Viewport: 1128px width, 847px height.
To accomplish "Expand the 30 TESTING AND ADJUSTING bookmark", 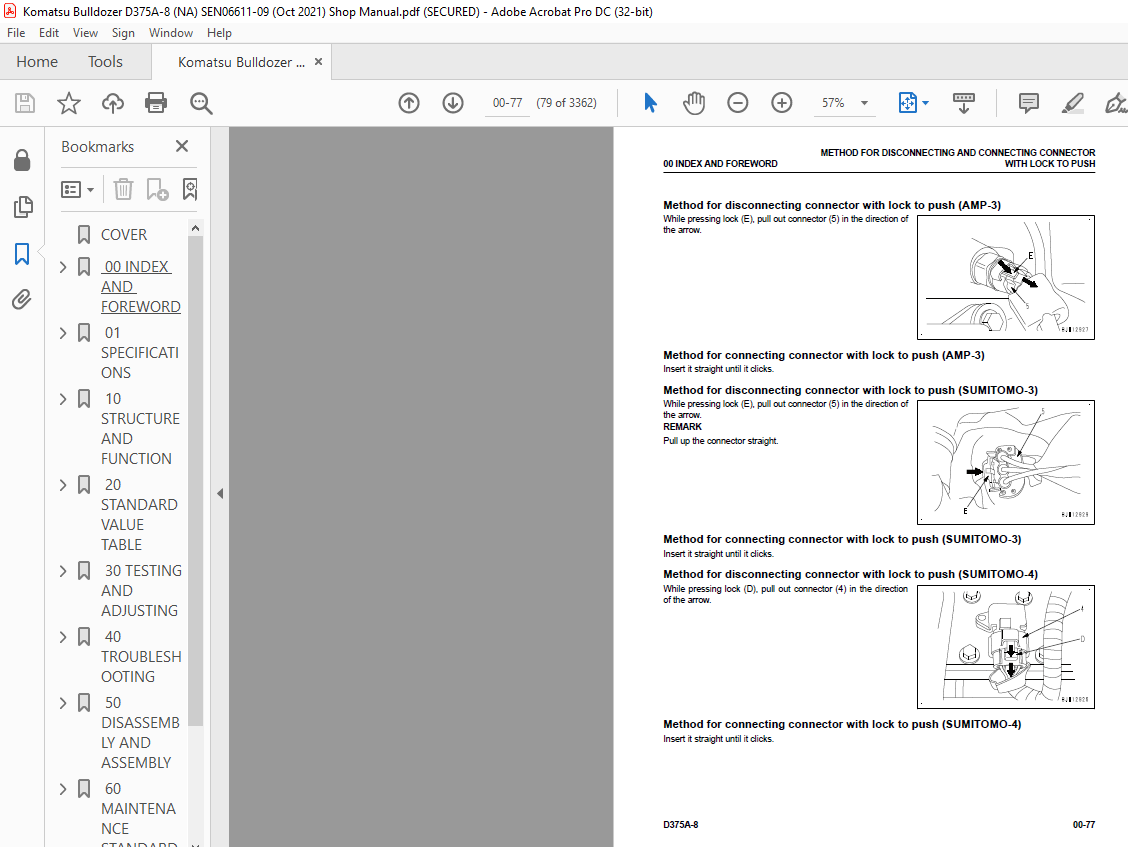I will tap(63, 571).
